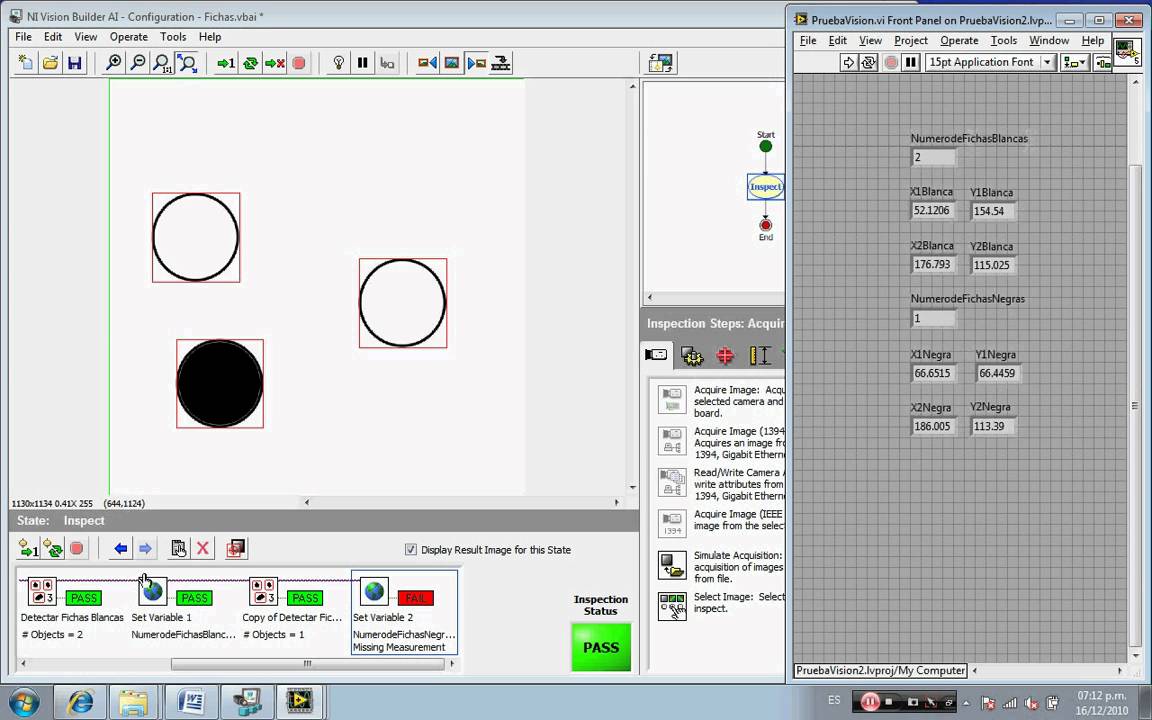Image resolution: width=1152 pixels, height=720 pixels.
Task: Click the NumerodeFichasBlancas value field
Action: tap(934, 156)
